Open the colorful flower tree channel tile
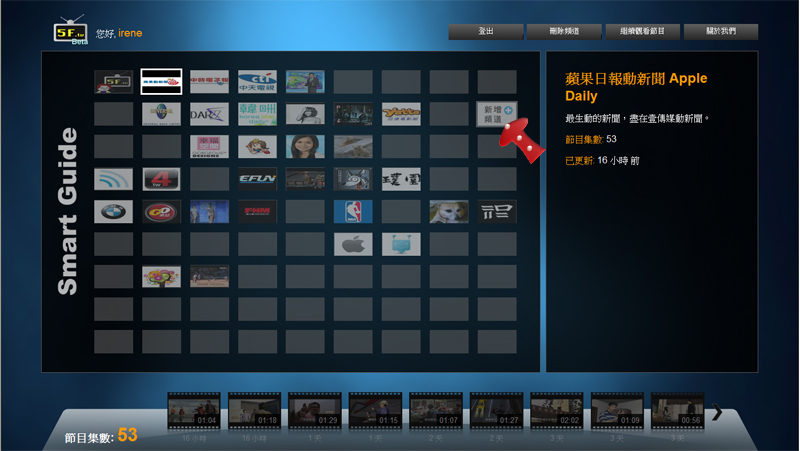This screenshot has width=800, height=451. coord(161,277)
